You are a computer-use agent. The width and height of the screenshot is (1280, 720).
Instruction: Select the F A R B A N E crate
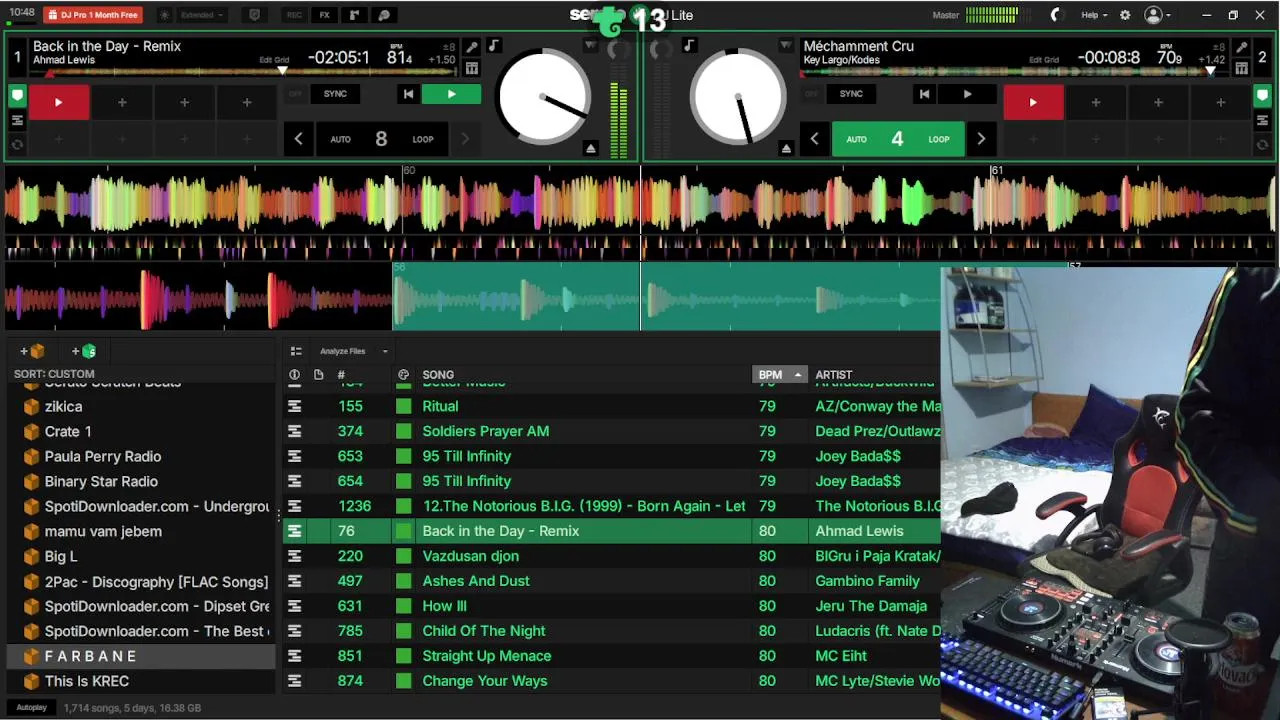click(140, 656)
